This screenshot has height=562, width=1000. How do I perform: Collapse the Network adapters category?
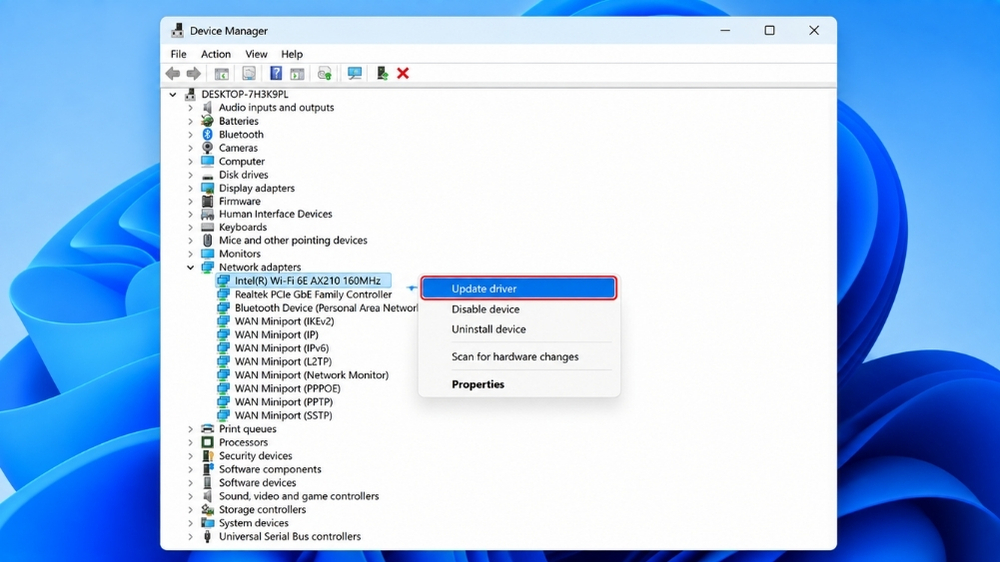190,267
